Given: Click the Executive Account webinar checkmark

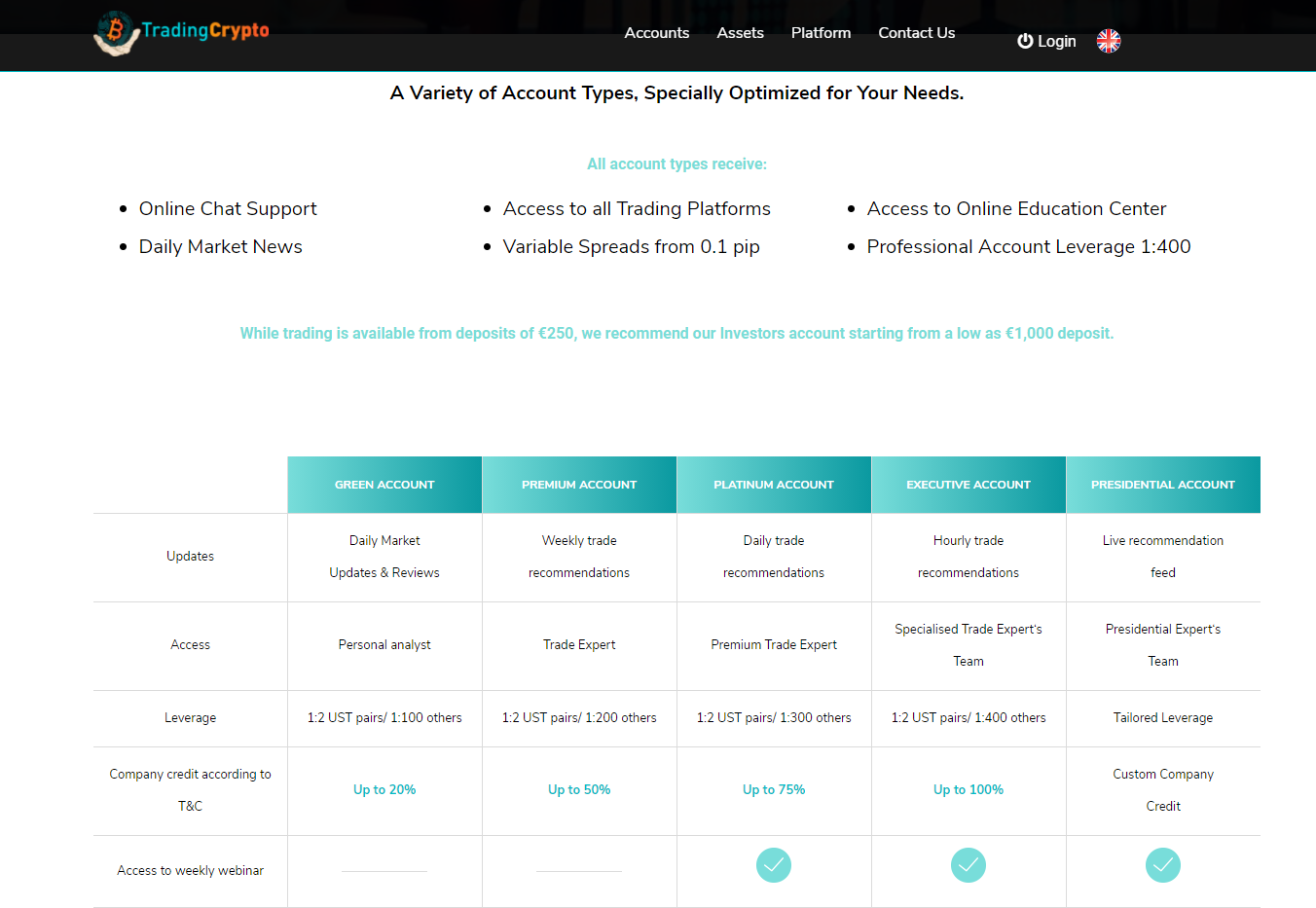Looking at the screenshot, I should coord(969,865).
